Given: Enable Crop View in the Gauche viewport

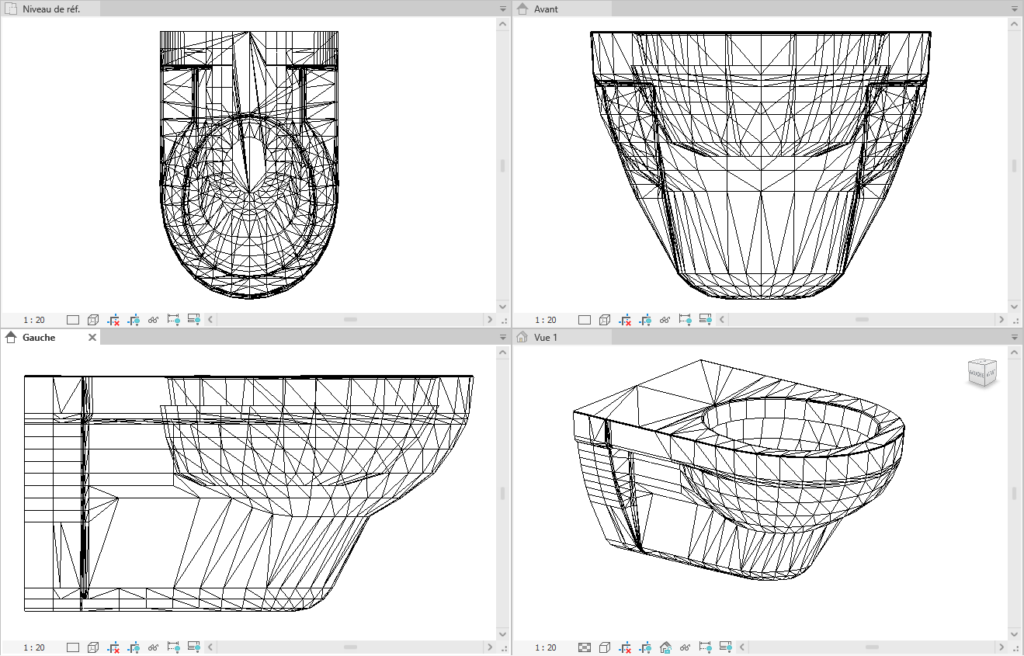Looking at the screenshot, I should pyautogui.click(x=112, y=647).
